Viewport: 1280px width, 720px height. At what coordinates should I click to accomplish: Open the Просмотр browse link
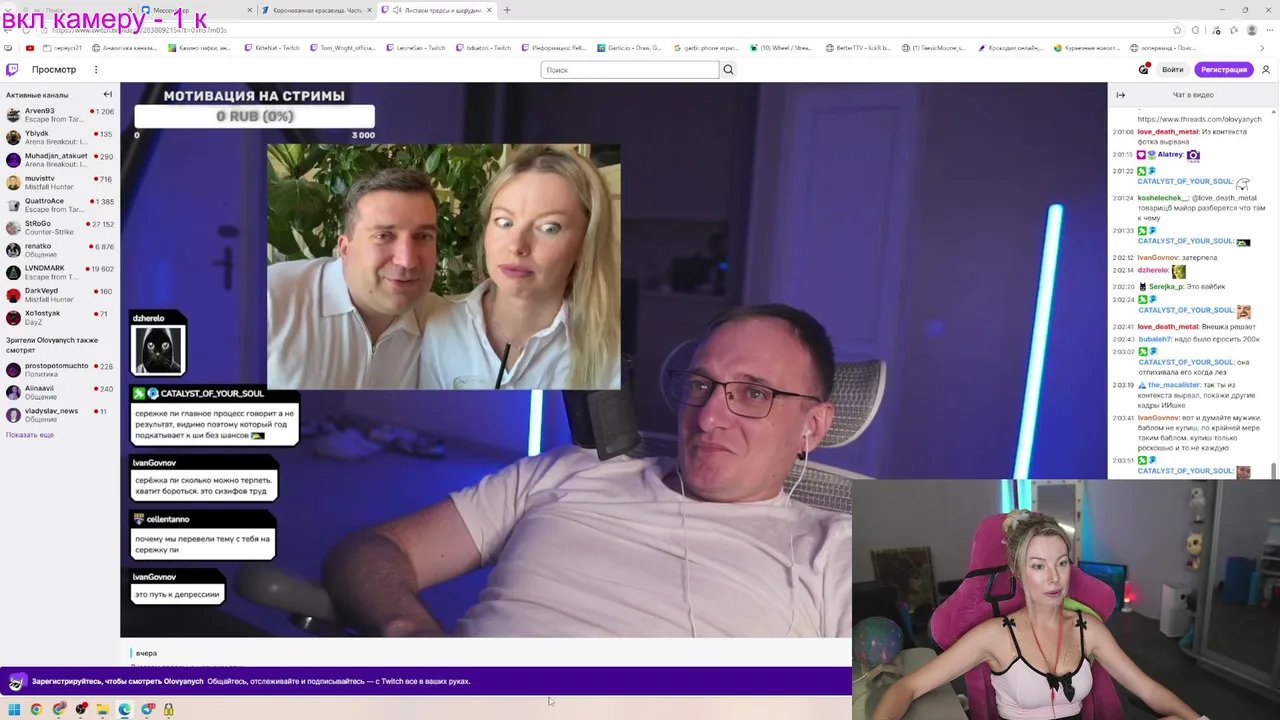coord(54,70)
